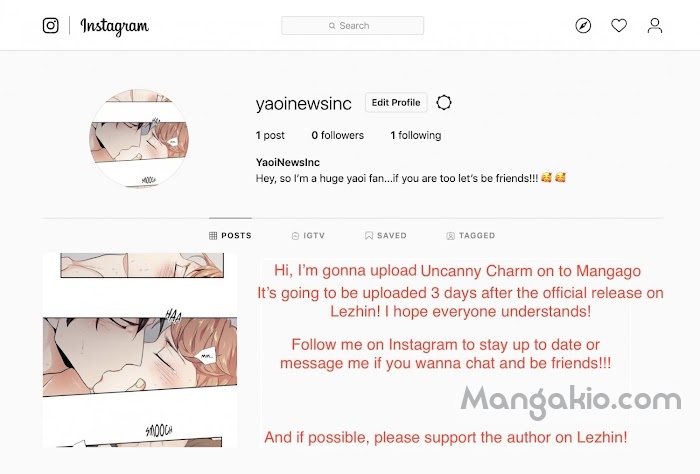Open the 1 following list
700x474 pixels.
click(x=416, y=135)
